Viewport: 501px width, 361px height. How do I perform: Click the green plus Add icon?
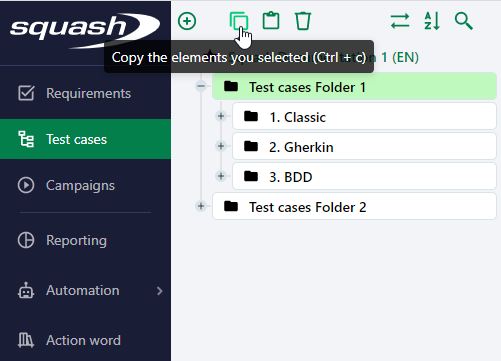187,21
